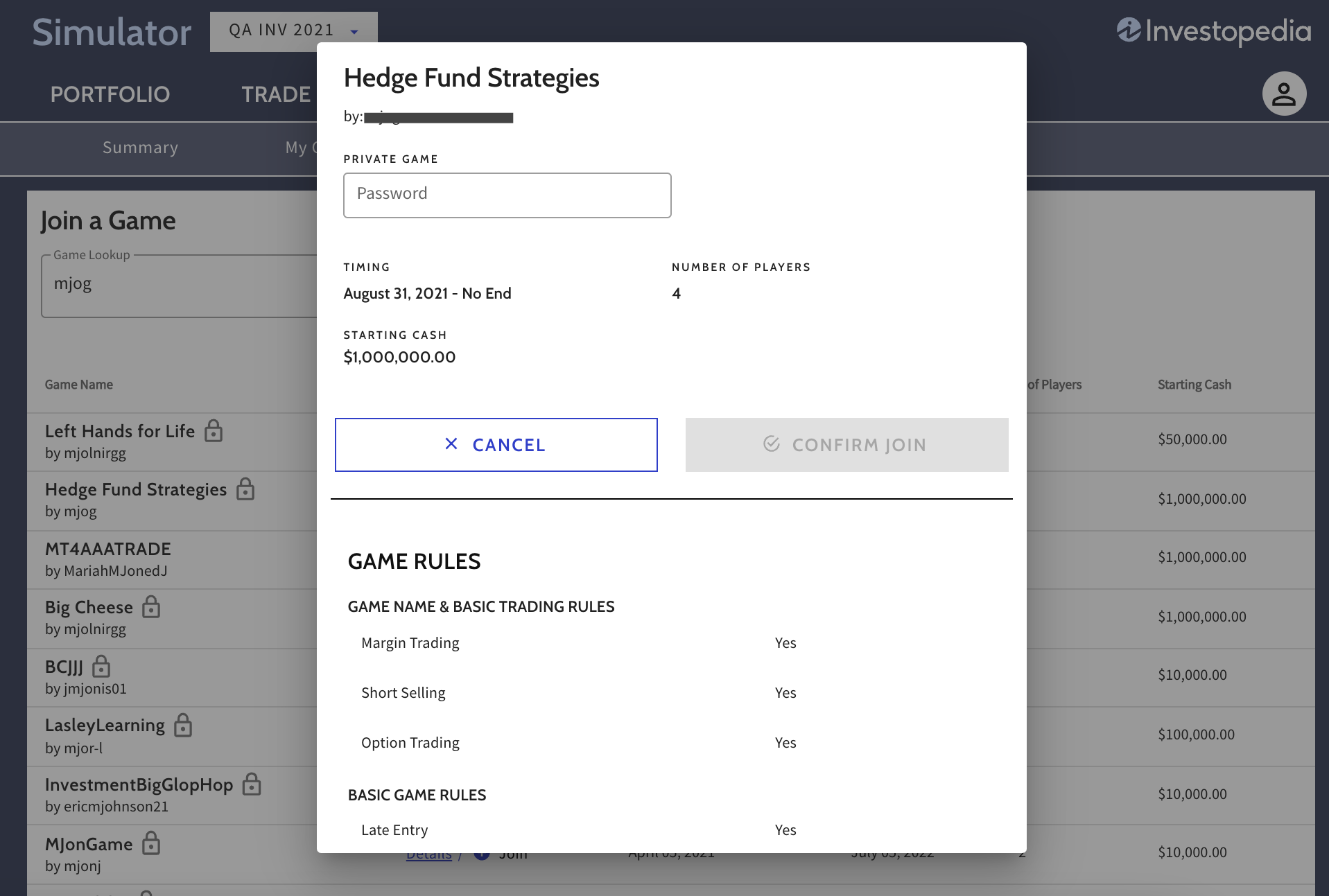Click the Investopedia logo
1329x896 pixels.
point(1213,31)
